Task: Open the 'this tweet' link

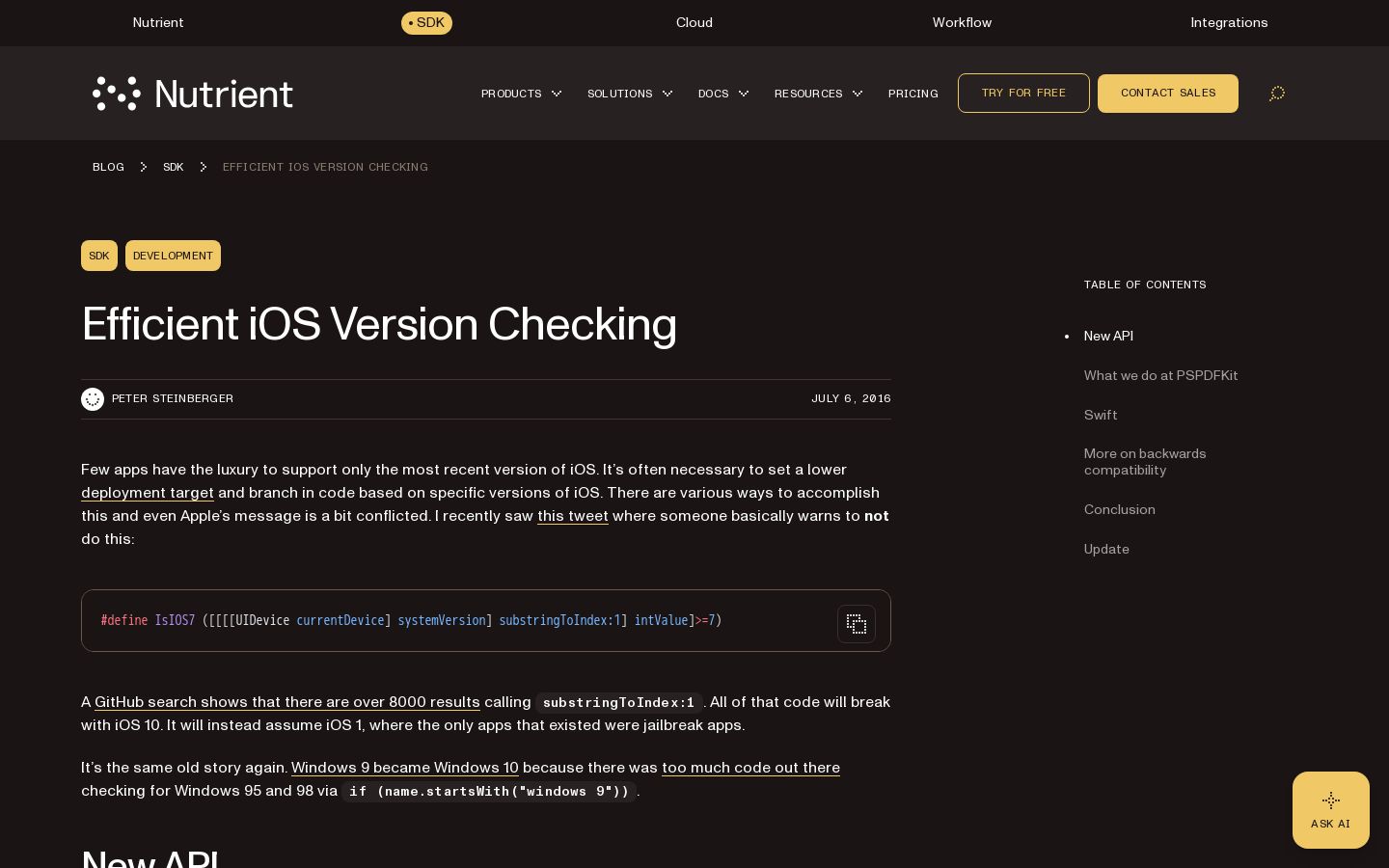Action: pos(573,516)
